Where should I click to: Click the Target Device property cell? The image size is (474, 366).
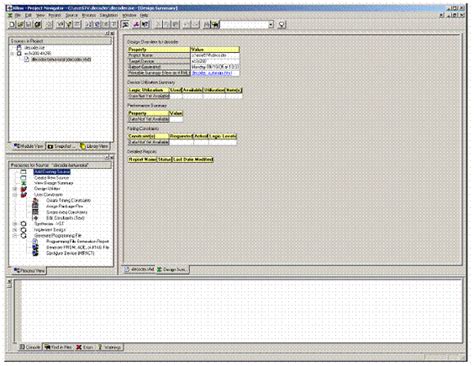pyautogui.click(x=159, y=61)
